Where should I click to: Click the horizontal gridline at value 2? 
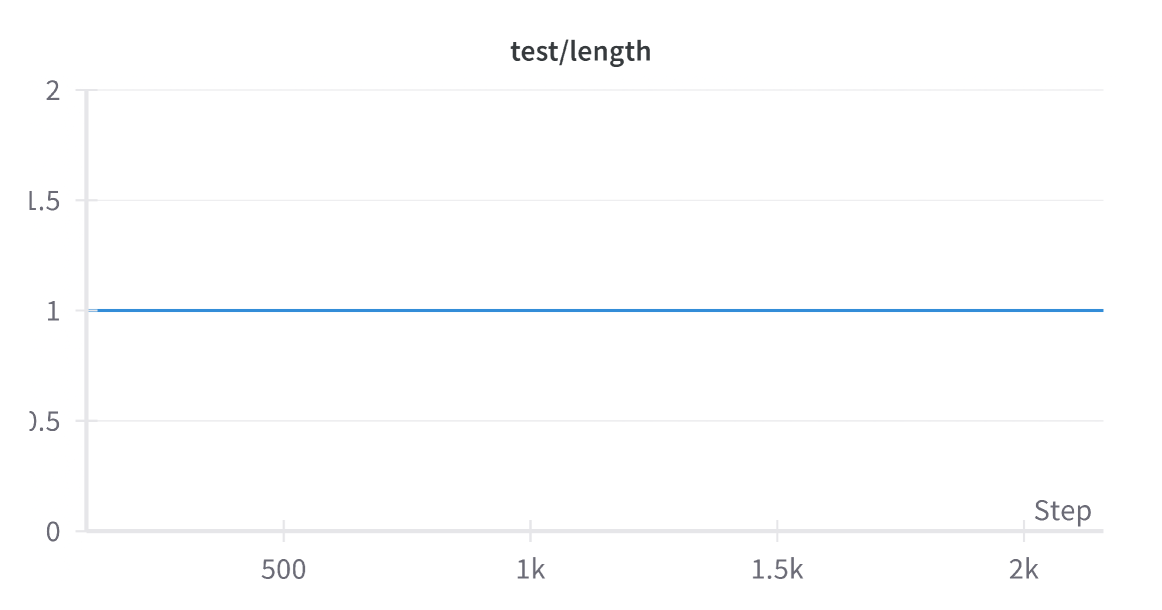(600, 91)
